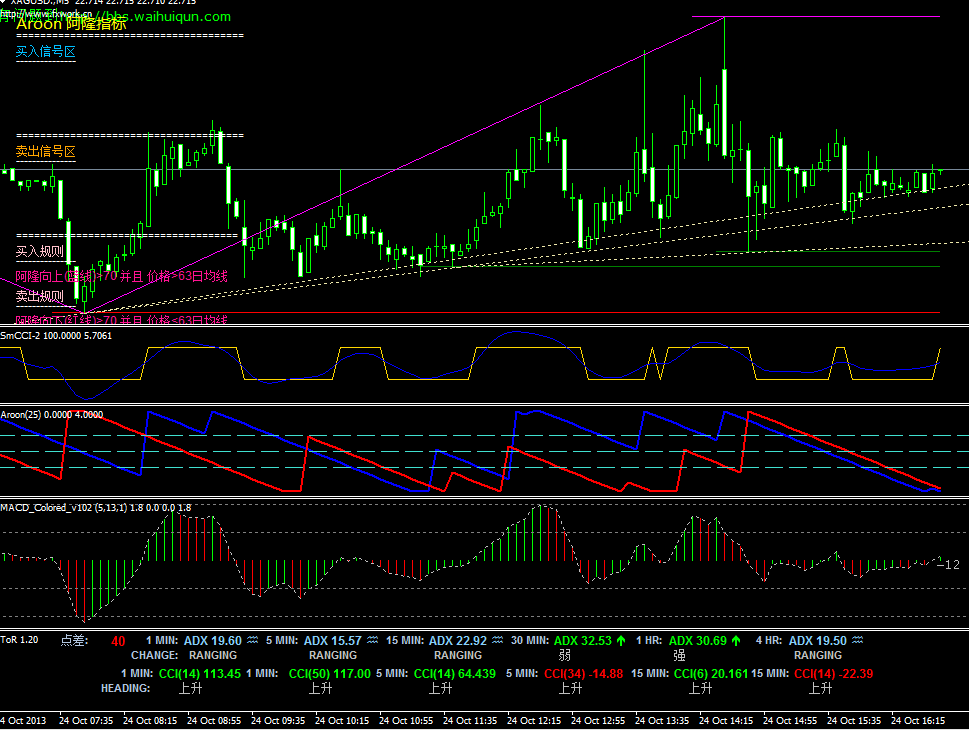Image resolution: width=969 pixels, height=730 pixels.
Task: Click the ranging wave icon beside ADX 19.50
Action: 858,640
